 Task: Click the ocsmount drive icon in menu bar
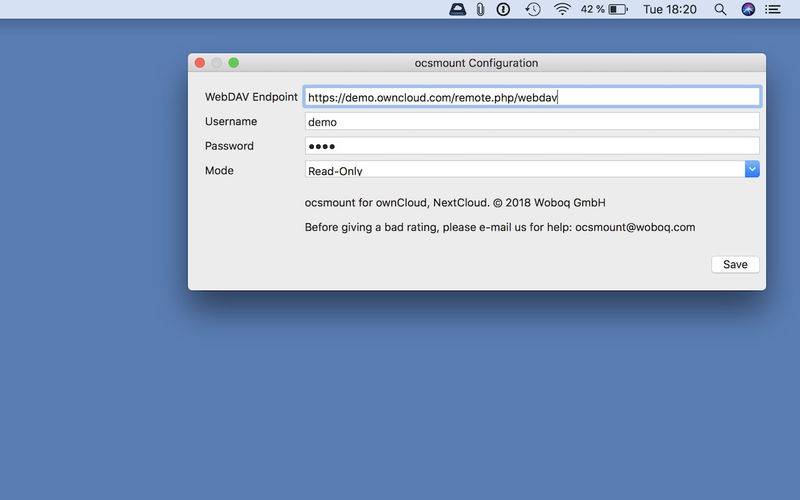(457, 9)
